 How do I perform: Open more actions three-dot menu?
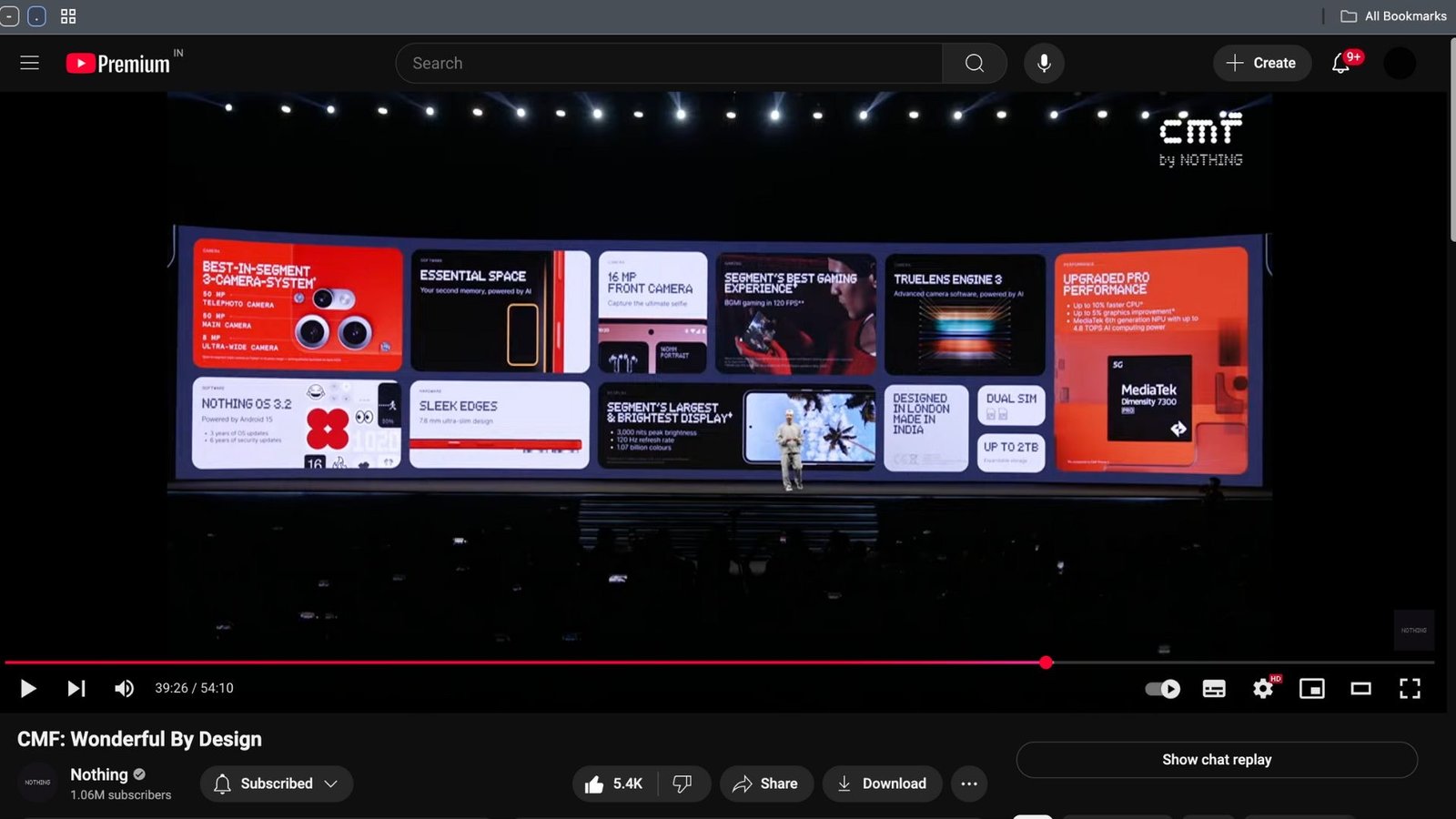click(x=969, y=784)
